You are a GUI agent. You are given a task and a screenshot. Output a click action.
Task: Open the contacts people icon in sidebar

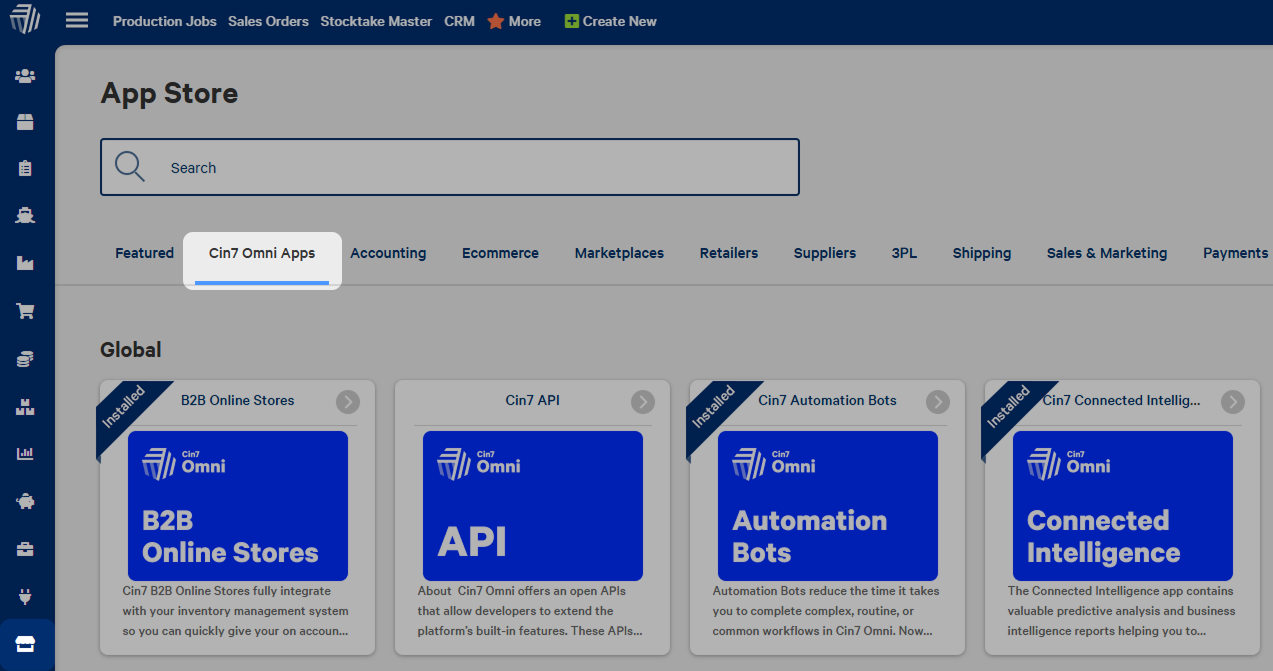[26, 76]
